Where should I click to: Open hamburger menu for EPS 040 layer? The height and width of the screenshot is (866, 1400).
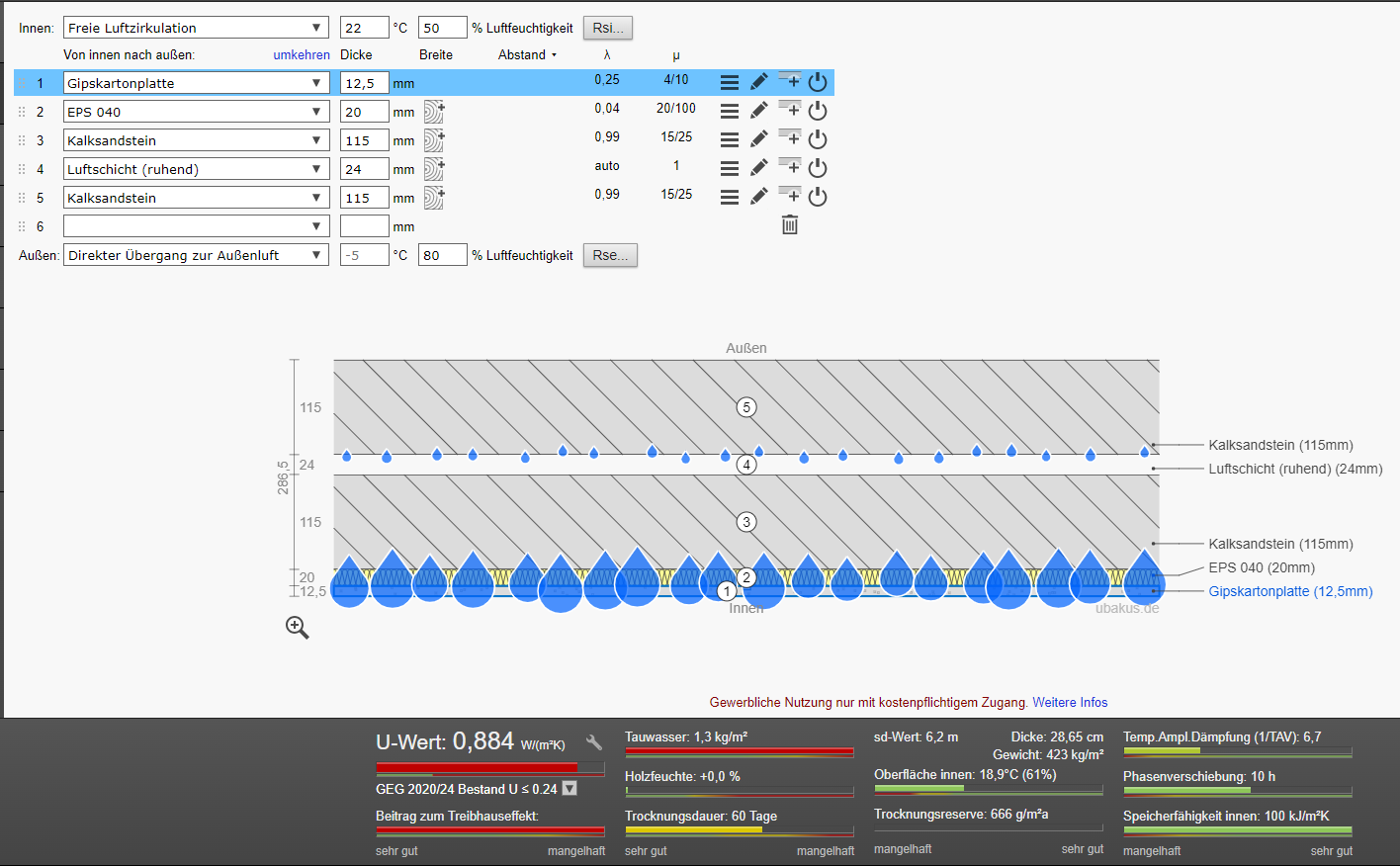pos(730,112)
